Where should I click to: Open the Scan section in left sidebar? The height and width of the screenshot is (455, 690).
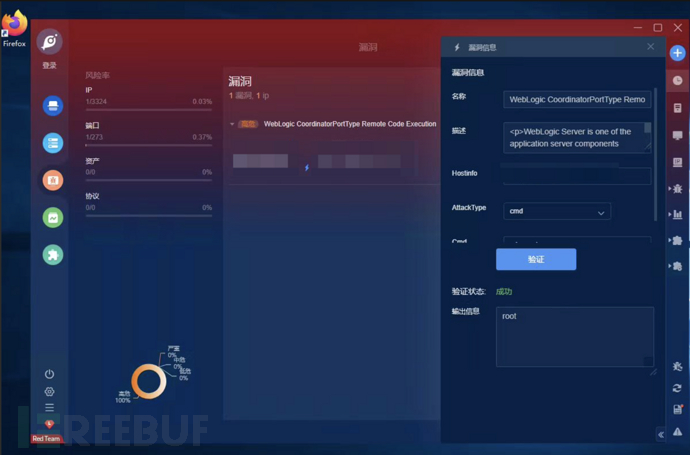(x=53, y=106)
